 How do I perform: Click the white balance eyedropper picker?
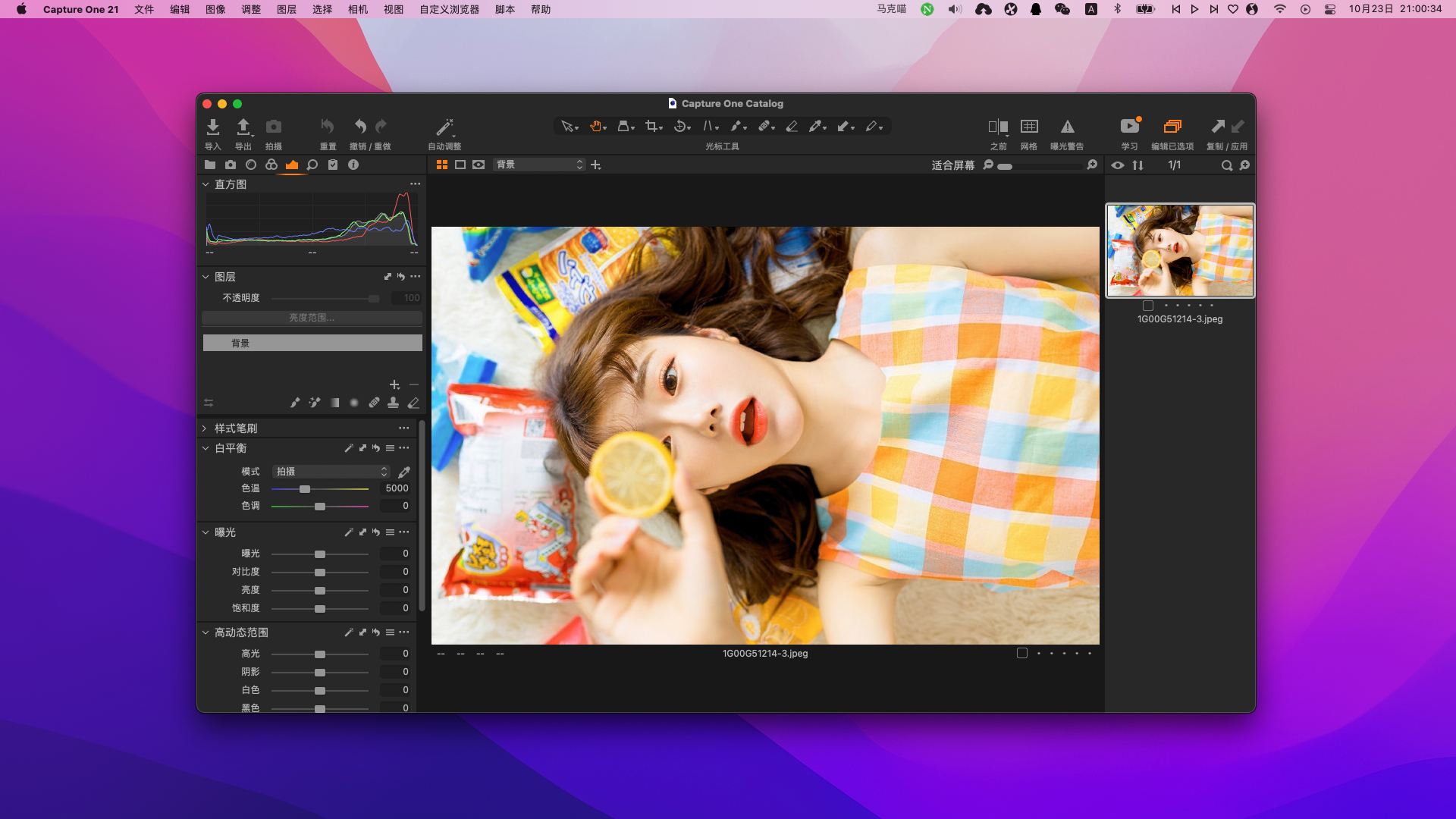click(x=404, y=471)
